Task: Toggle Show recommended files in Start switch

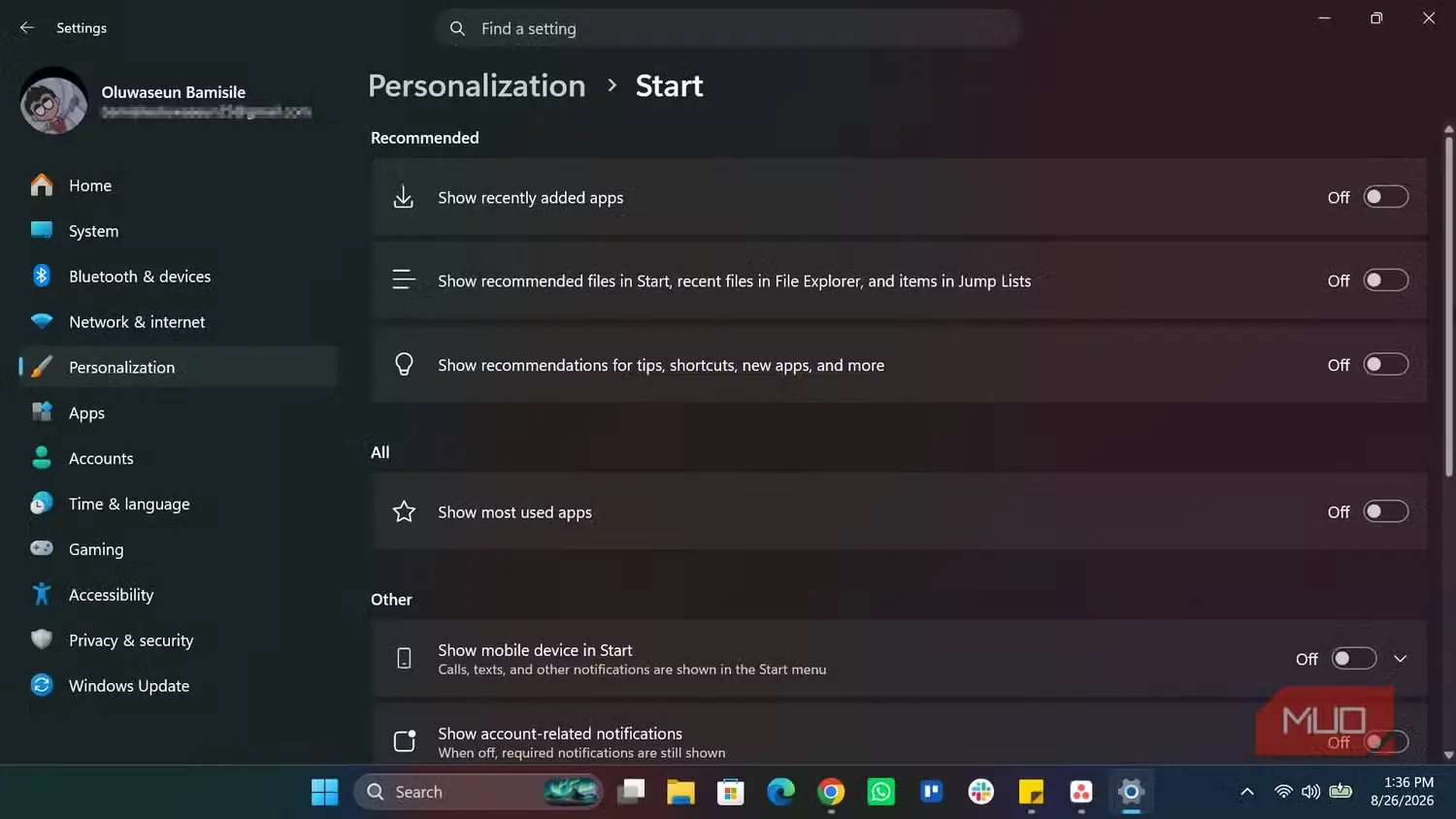Action: tap(1386, 280)
